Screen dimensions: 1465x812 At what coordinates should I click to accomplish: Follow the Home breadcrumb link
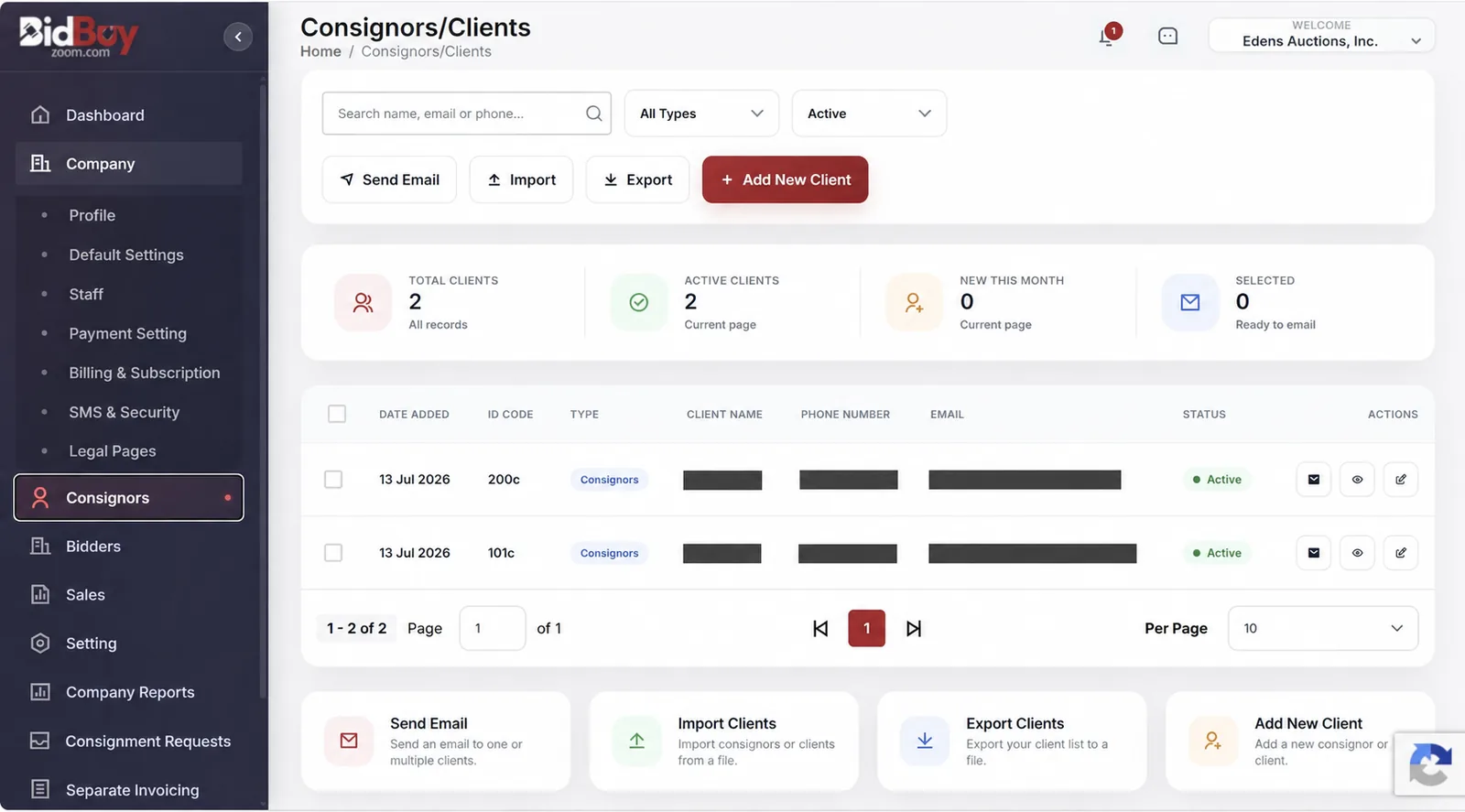[320, 51]
